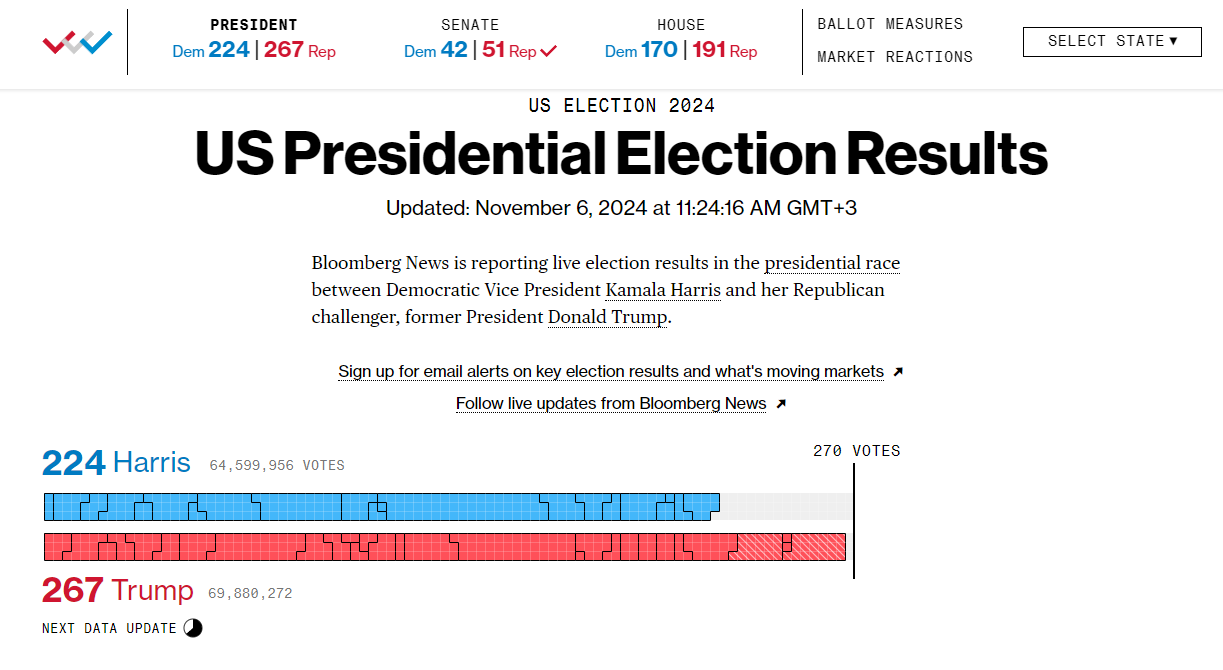Click arrow icon beside email alerts link

pos(898,372)
